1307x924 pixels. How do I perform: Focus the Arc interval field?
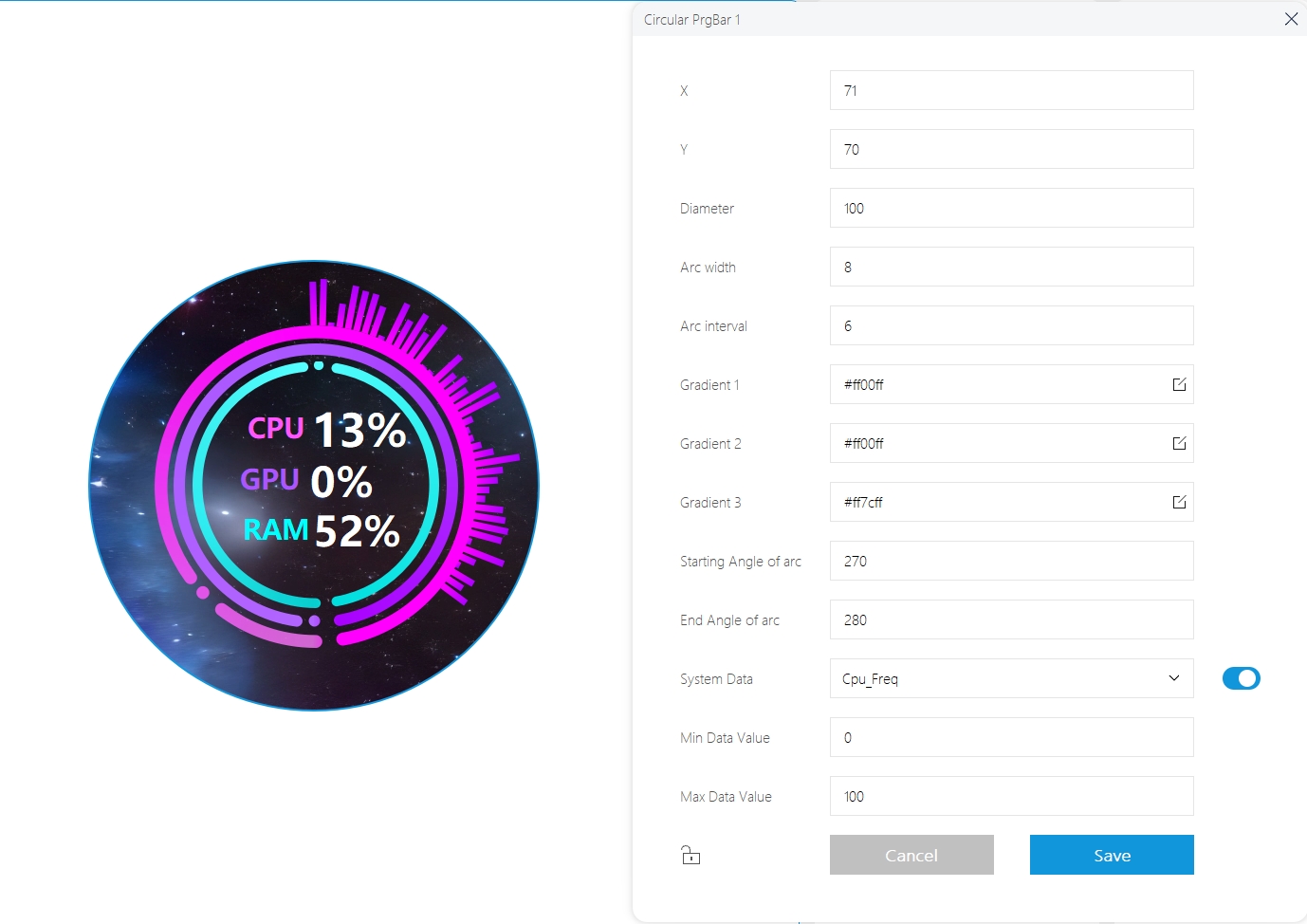[1012, 325]
